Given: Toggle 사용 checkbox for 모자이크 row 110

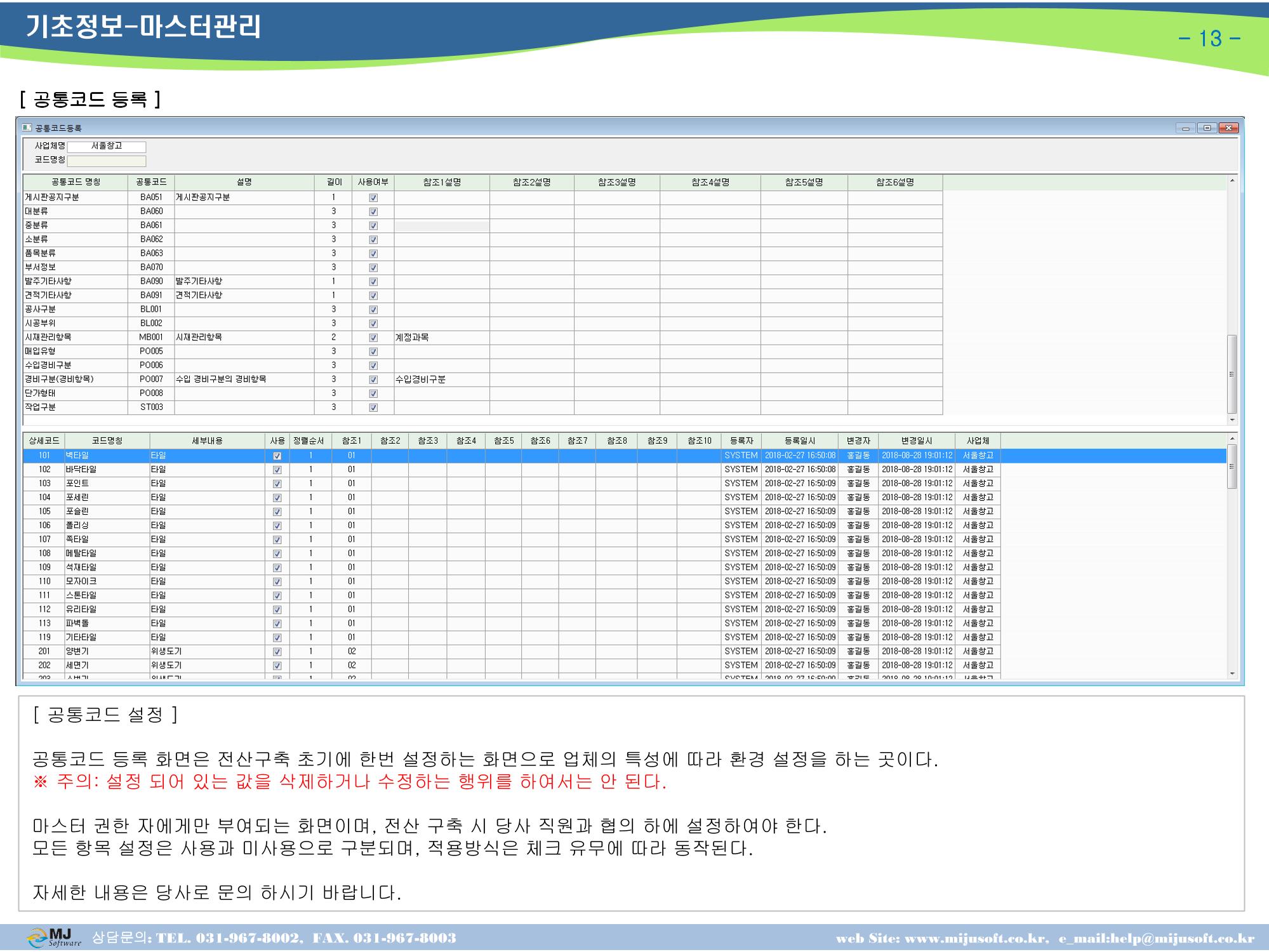Looking at the screenshot, I should click(277, 582).
